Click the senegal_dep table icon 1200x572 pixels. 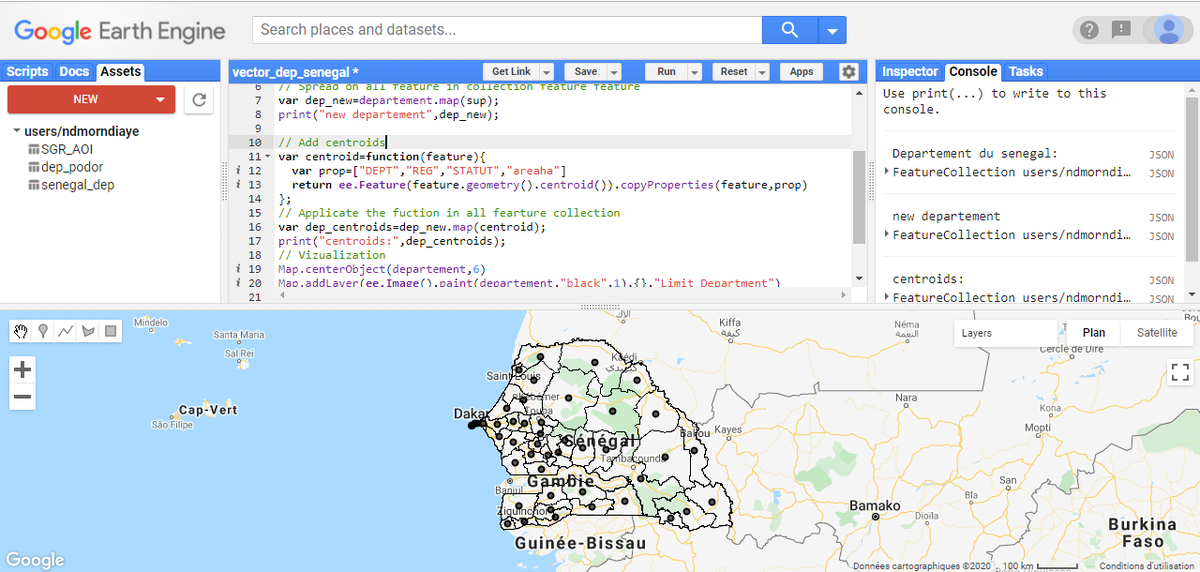pyautogui.click(x=33, y=185)
